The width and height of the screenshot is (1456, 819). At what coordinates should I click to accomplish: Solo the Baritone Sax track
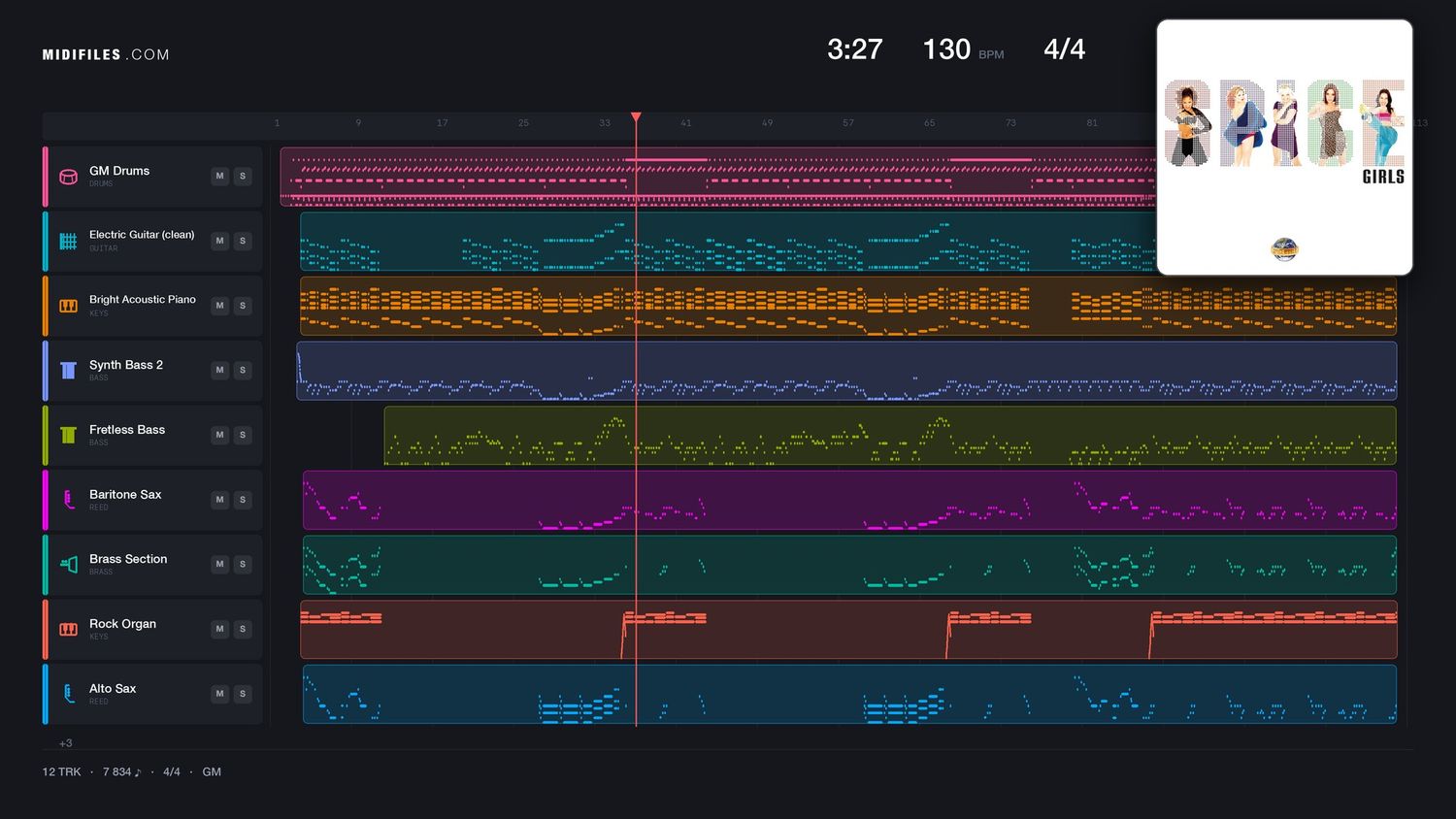click(243, 500)
